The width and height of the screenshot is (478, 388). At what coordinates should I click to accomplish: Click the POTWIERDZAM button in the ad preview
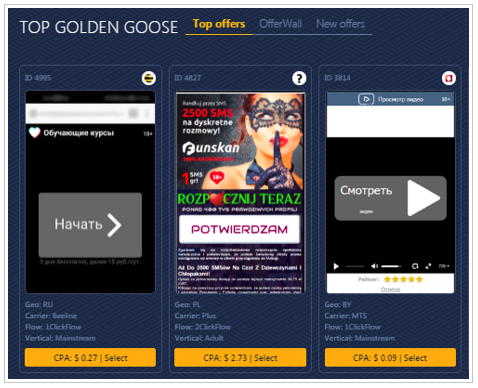point(239,229)
